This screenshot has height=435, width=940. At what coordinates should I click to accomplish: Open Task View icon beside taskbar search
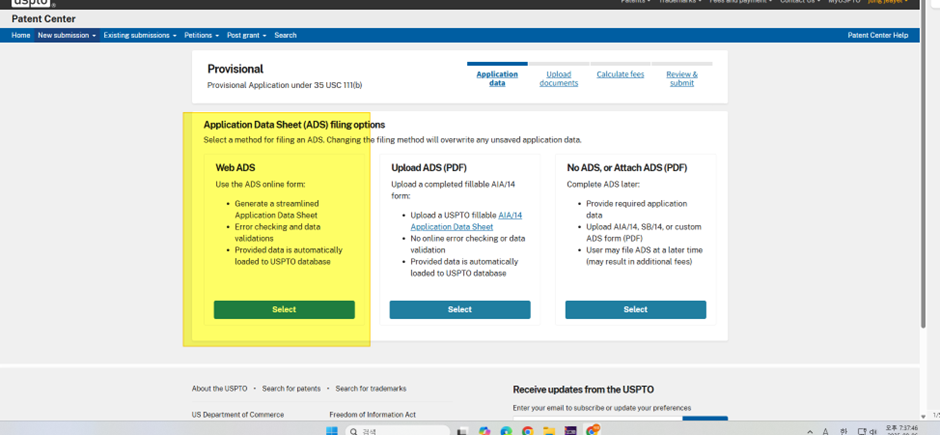[x=462, y=430]
